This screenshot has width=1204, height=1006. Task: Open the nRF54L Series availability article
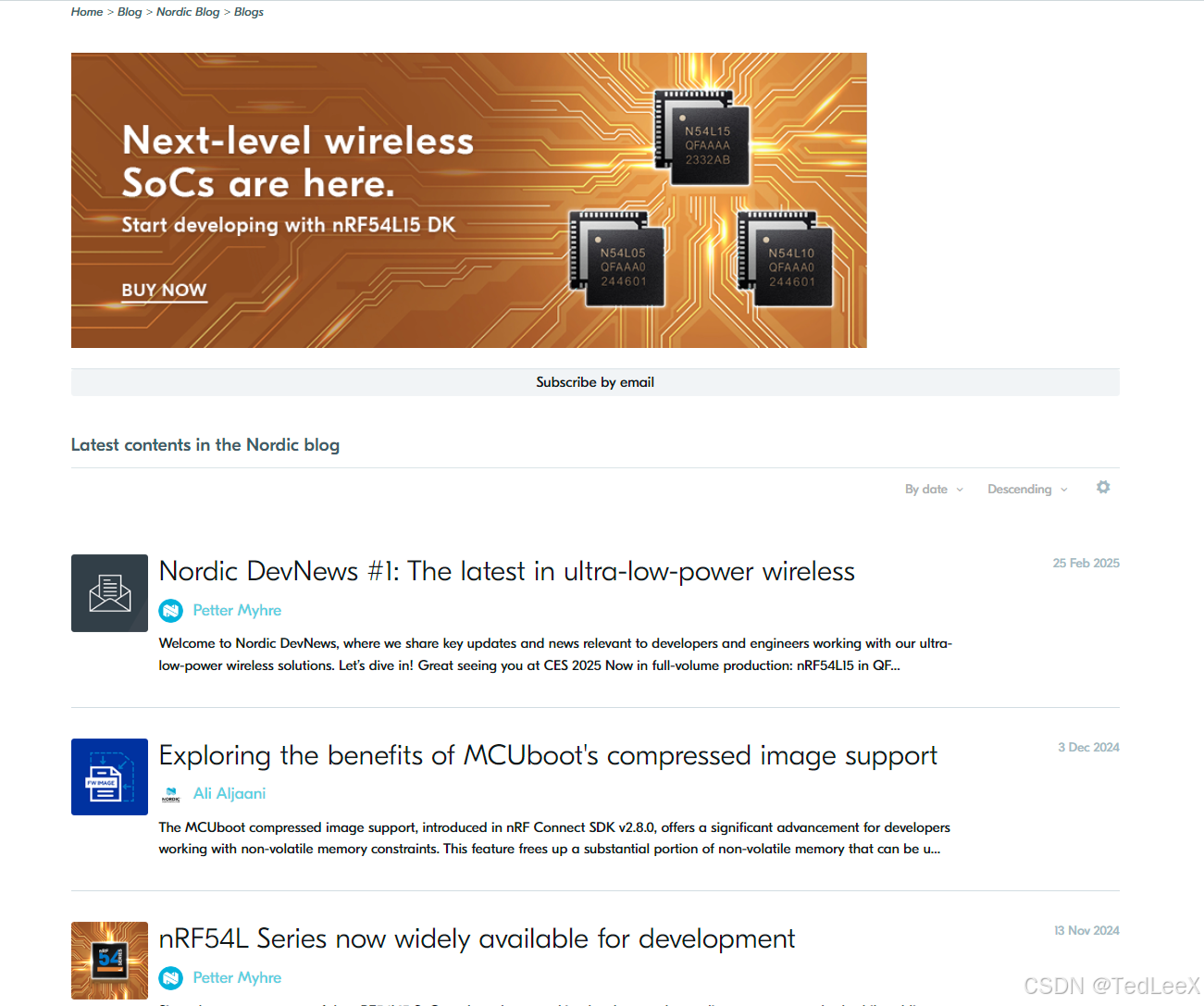pyautogui.click(x=477, y=938)
